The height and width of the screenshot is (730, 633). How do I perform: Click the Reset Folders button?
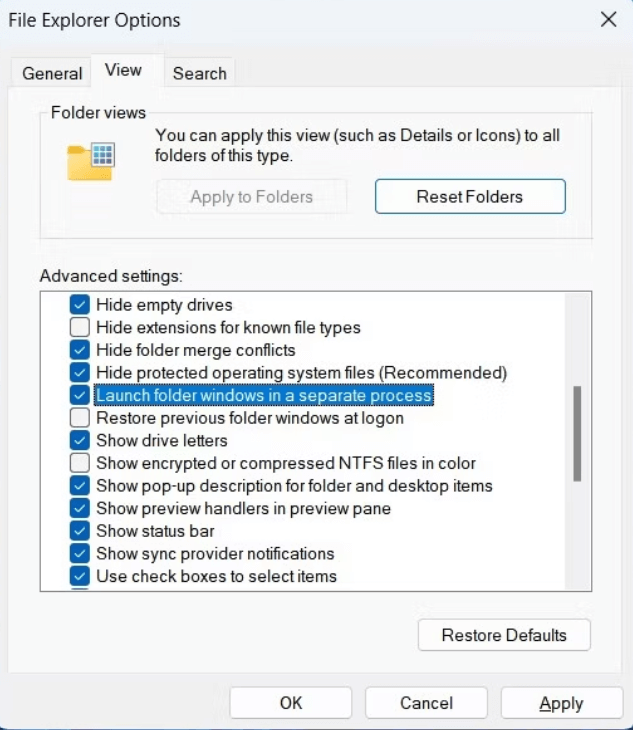click(x=470, y=196)
